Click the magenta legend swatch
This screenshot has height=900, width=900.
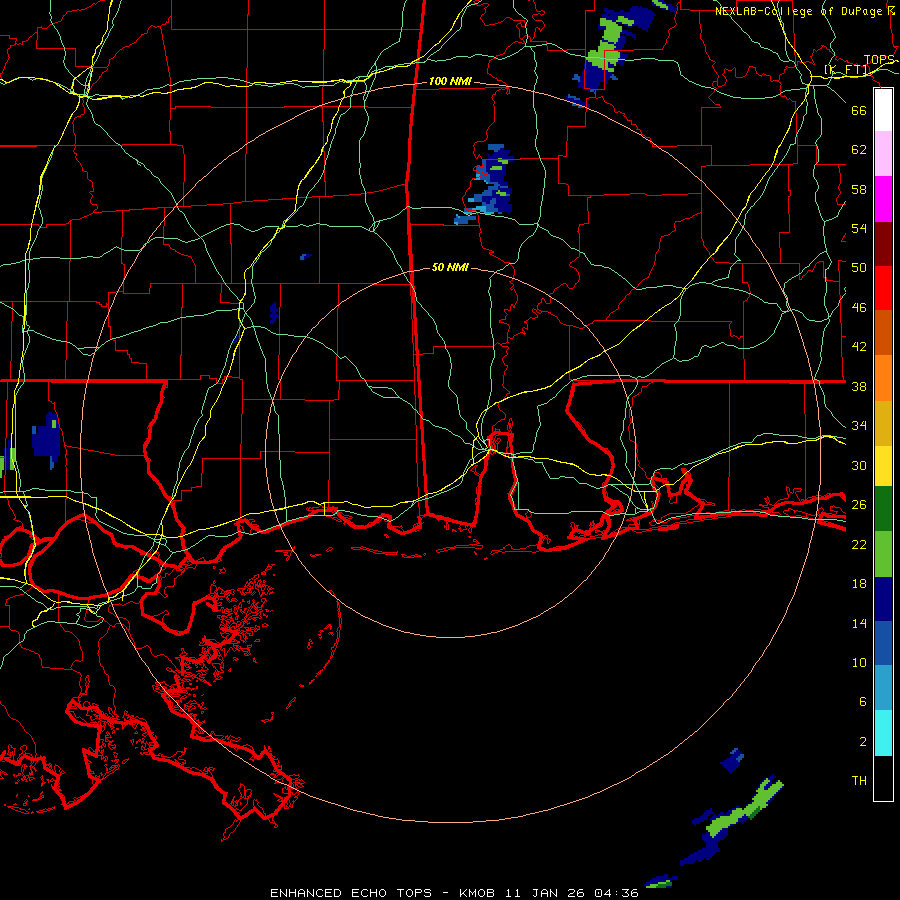pos(883,199)
